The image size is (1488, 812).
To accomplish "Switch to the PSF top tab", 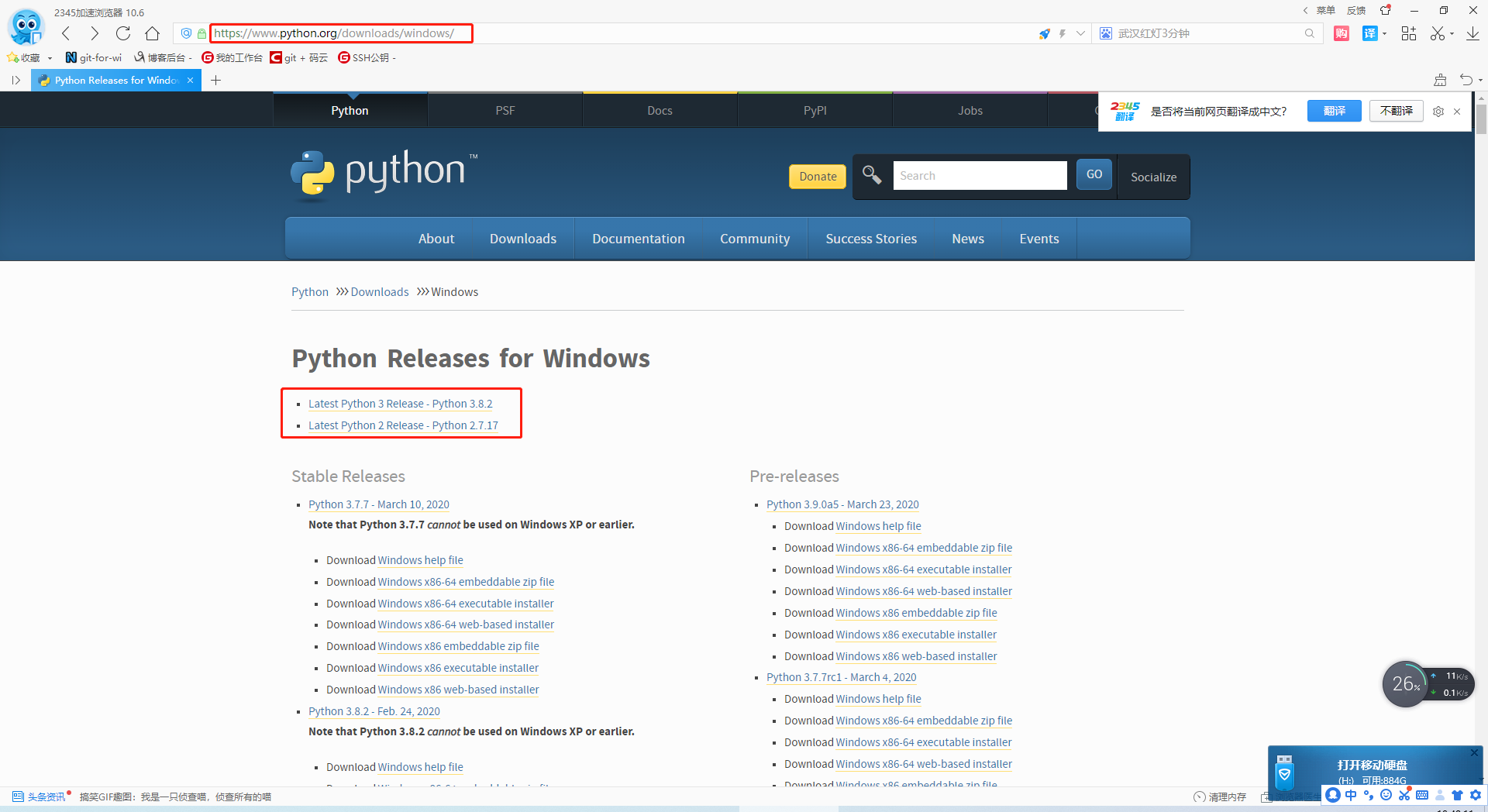I will click(x=505, y=110).
